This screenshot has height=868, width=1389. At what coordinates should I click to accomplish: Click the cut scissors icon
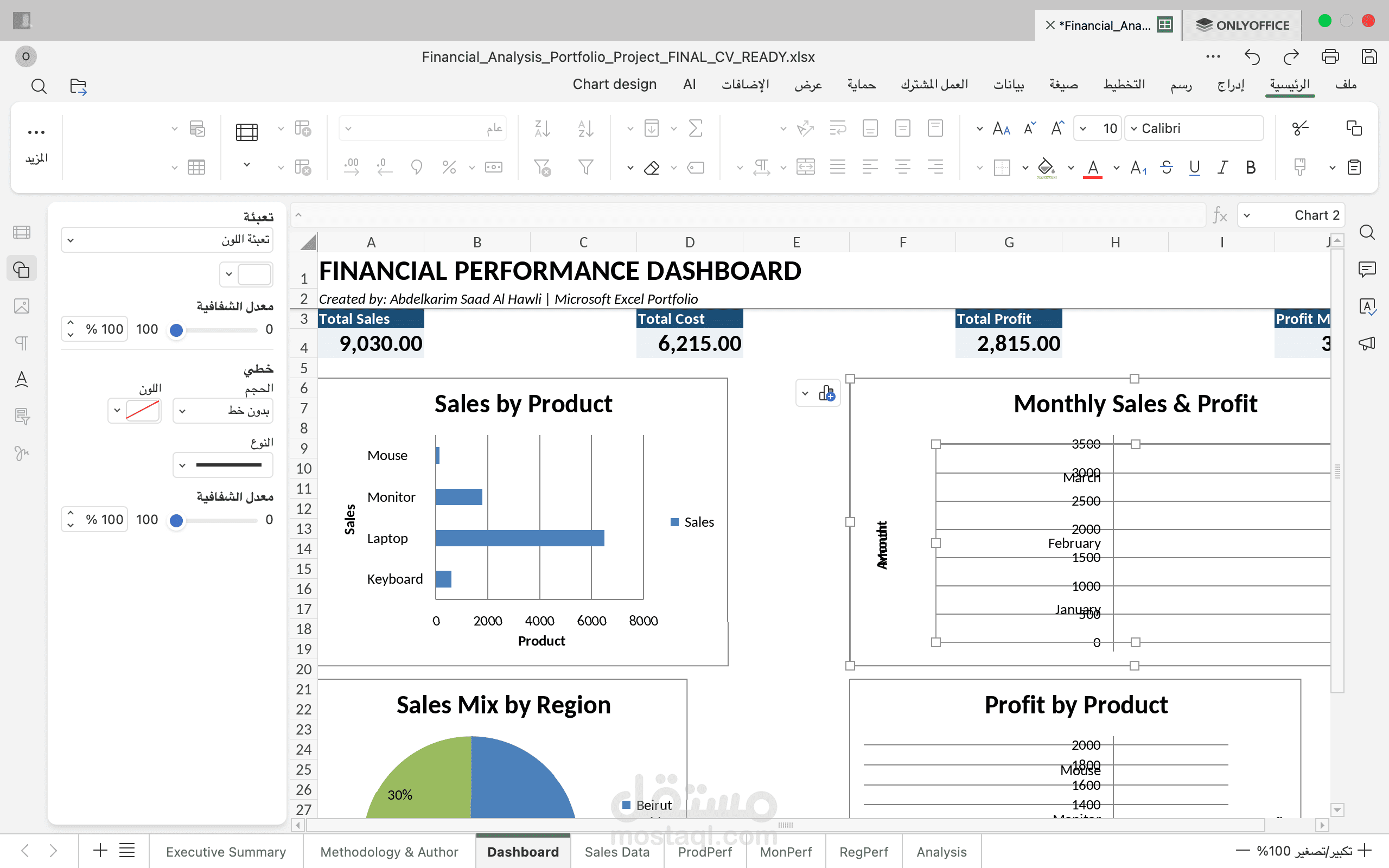pos(1300,128)
